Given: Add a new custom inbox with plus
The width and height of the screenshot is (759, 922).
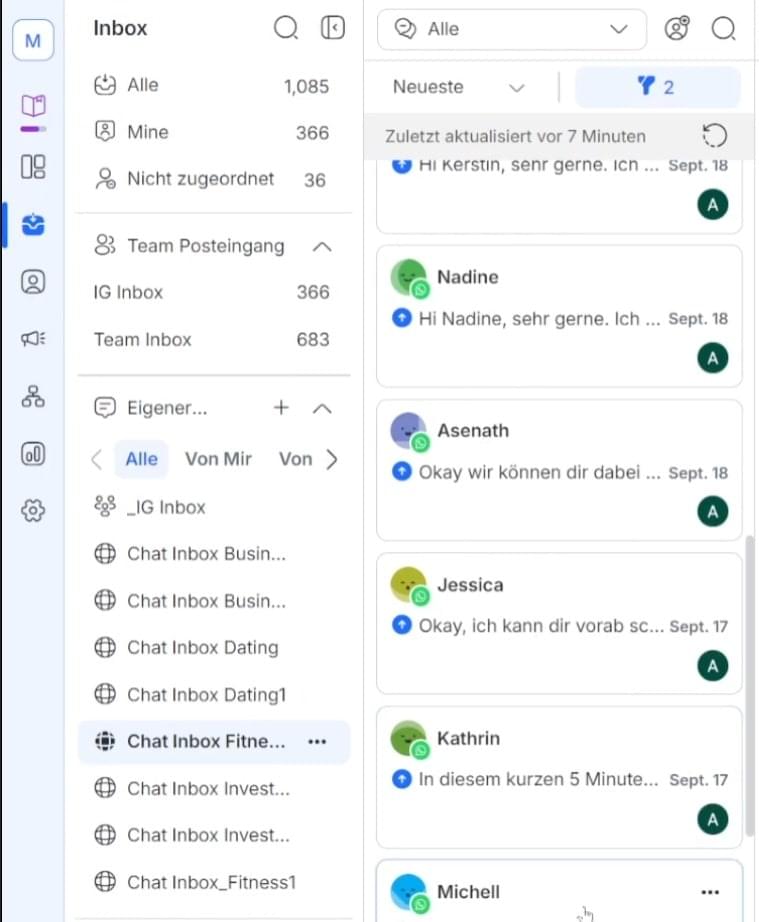Looking at the screenshot, I should [x=281, y=408].
